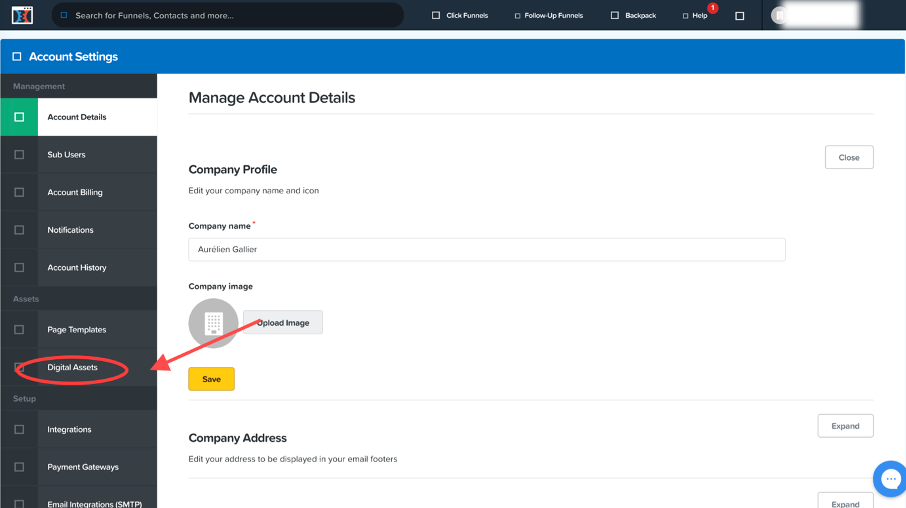This screenshot has width=906, height=508.
Task: Click the Integrations sidebar icon
Action: tap(19, 429)
